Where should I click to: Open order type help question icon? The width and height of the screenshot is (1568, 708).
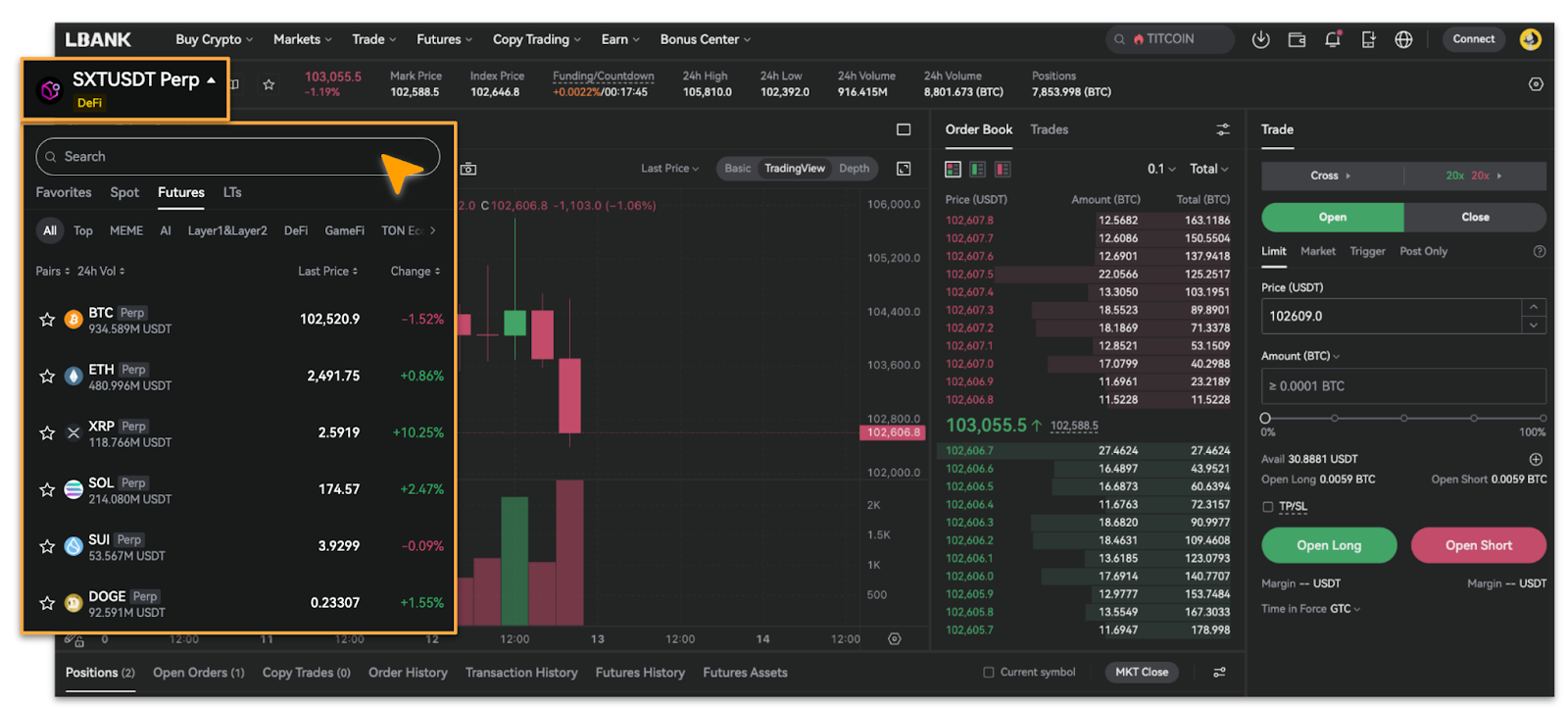click(x=1539, y=252)
